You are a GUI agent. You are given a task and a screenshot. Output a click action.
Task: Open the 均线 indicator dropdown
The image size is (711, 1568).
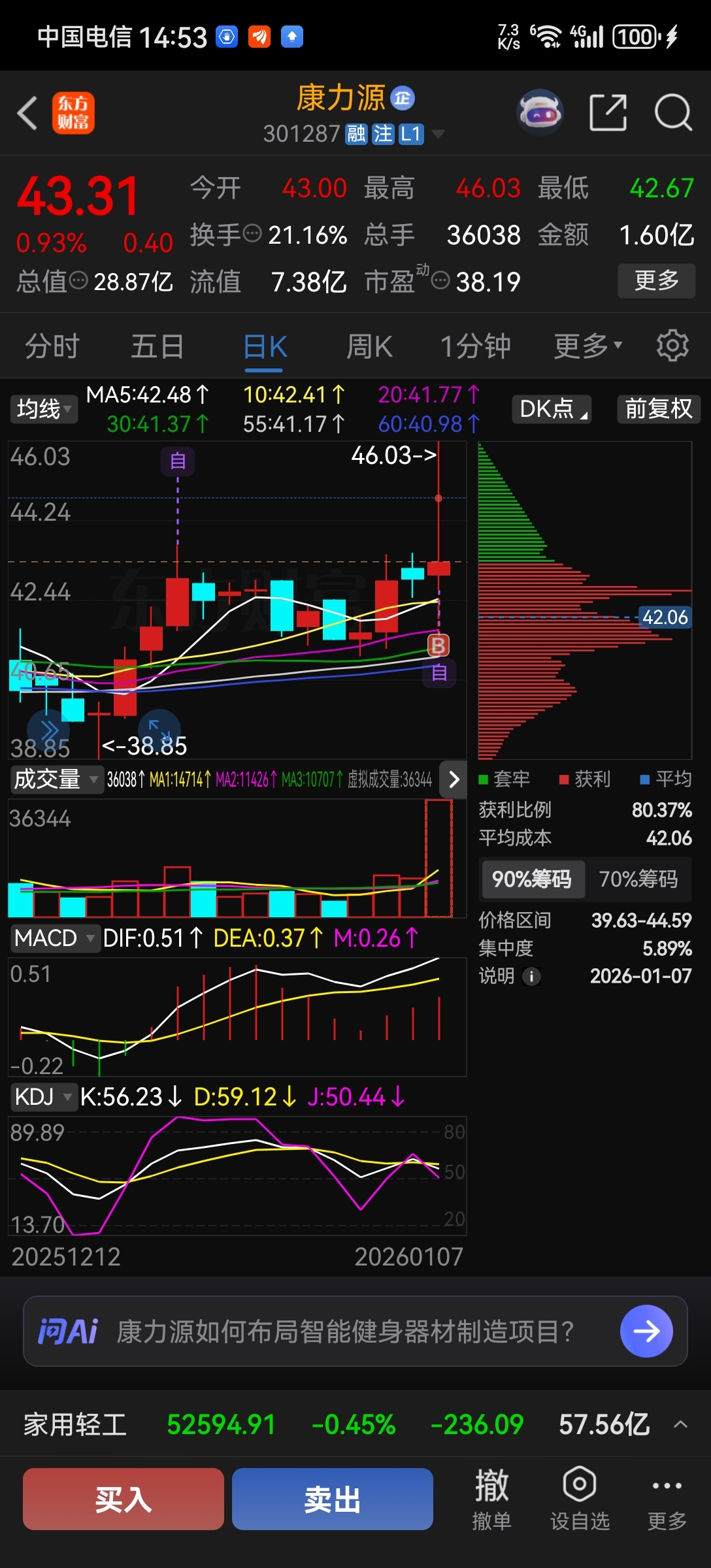click(x=43, y=409)
